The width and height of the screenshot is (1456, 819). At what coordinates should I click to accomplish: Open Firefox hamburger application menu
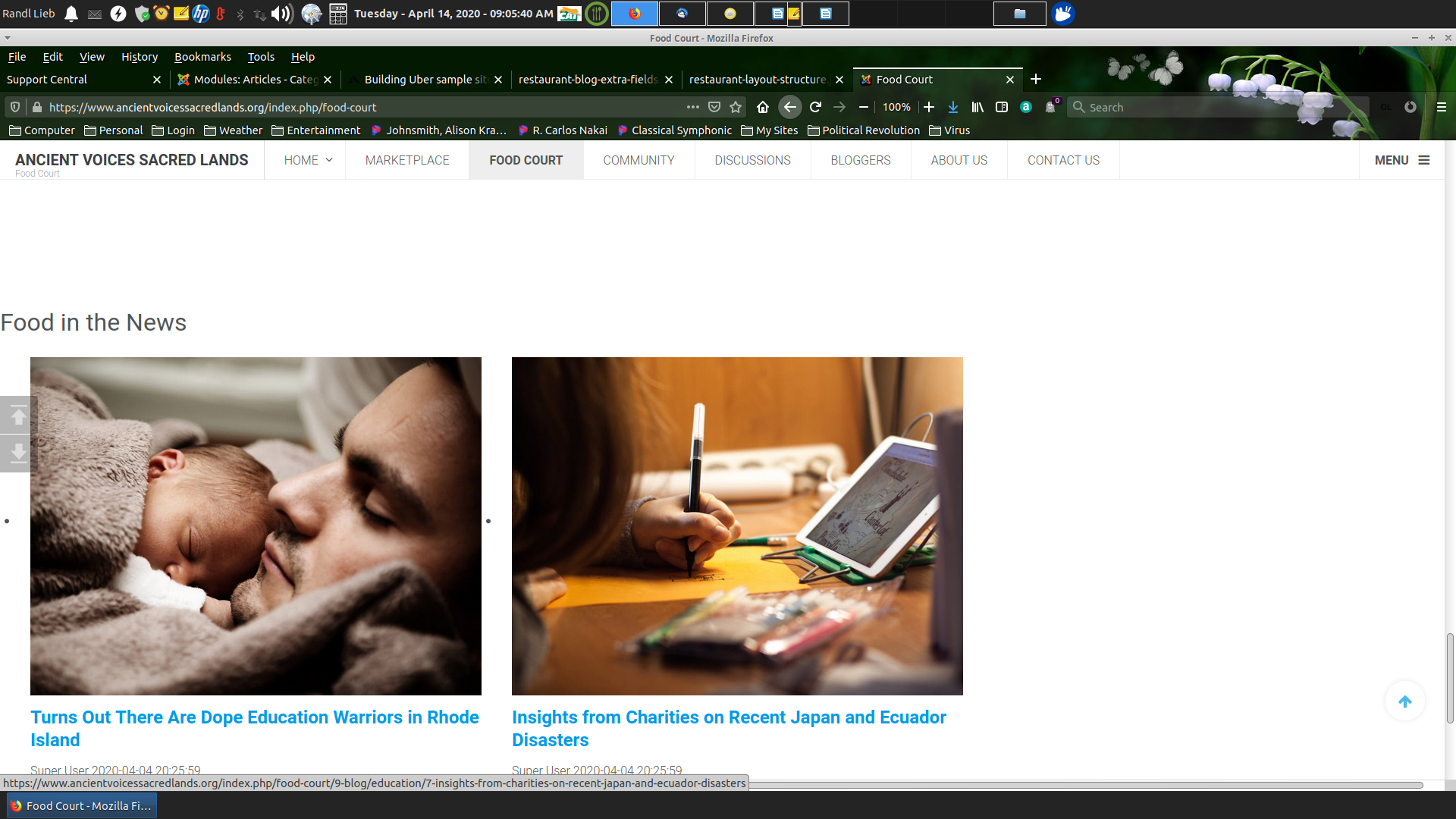pyautogui.click(x=1442, y=107)
